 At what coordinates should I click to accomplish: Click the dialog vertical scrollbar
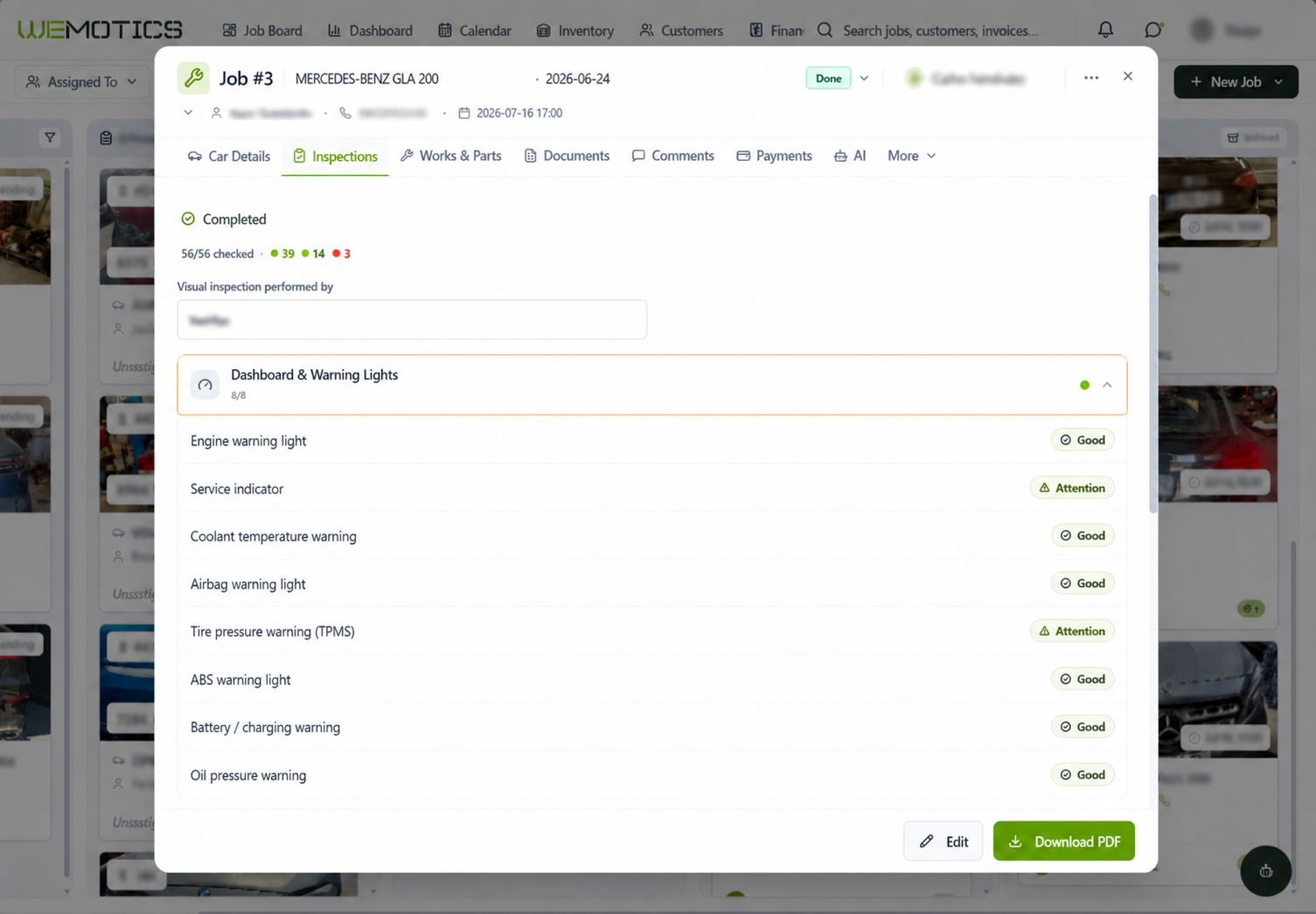coord(1152,353)
